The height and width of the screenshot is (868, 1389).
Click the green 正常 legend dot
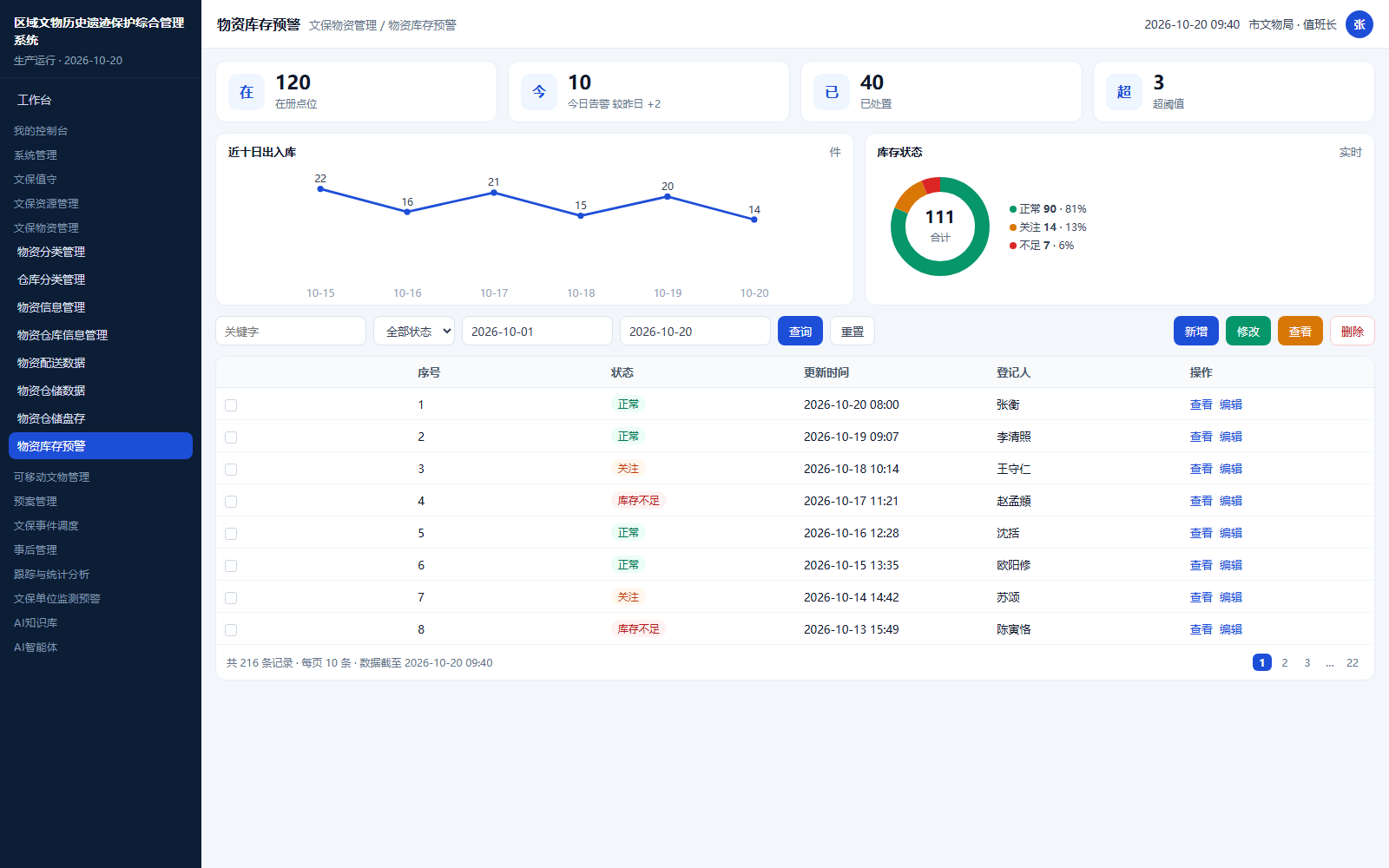point(1013,209)
